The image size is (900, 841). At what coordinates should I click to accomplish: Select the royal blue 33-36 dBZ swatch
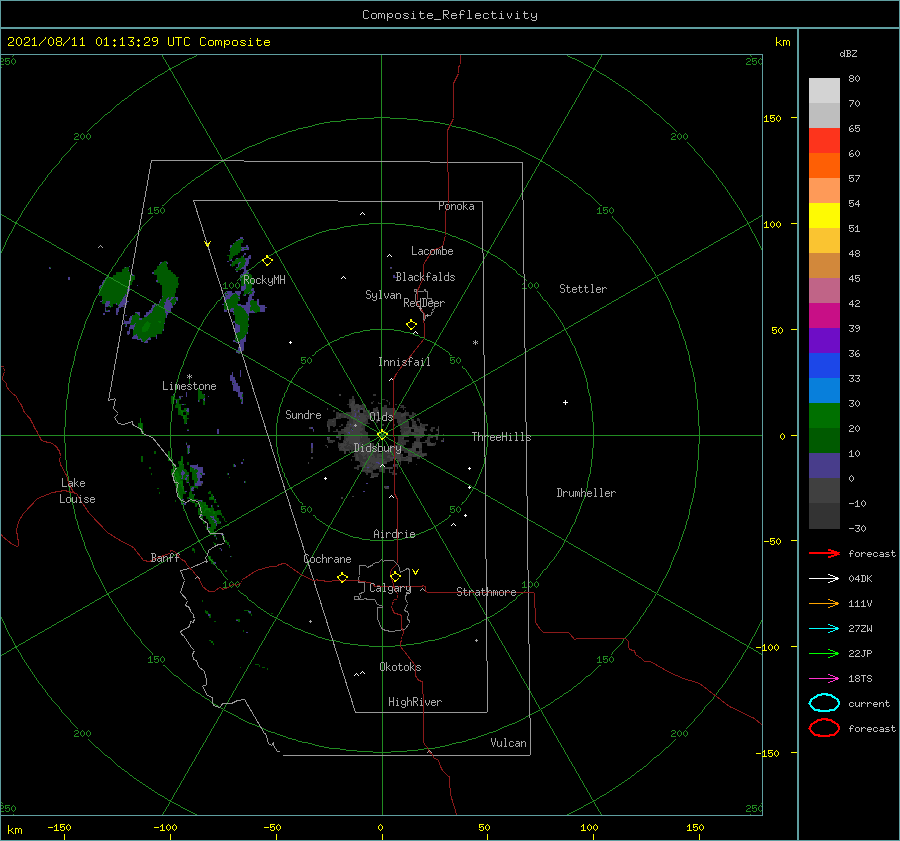tap(824, 366)
